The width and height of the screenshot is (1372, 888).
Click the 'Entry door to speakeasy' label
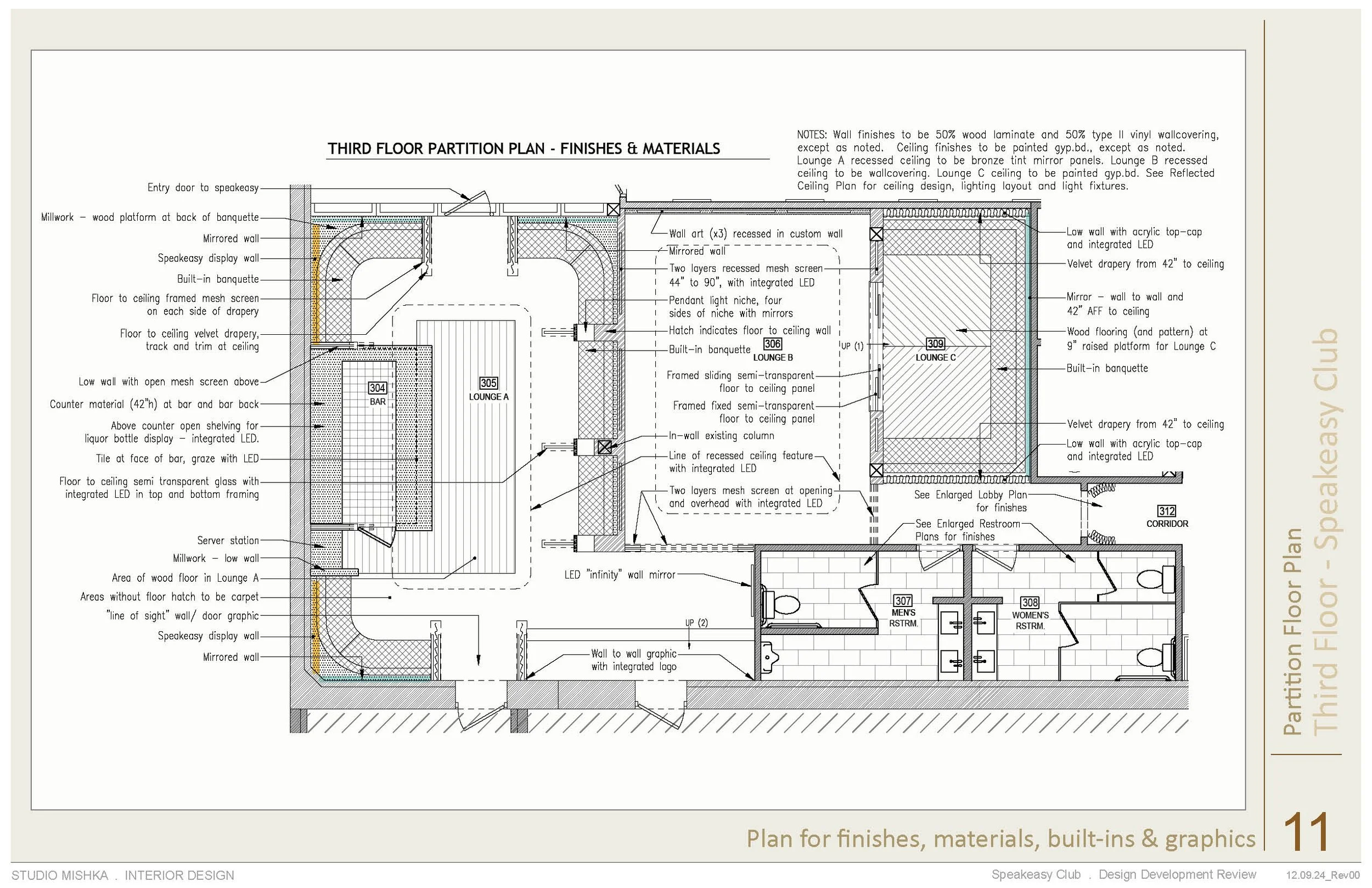click(x=203, y=188)
